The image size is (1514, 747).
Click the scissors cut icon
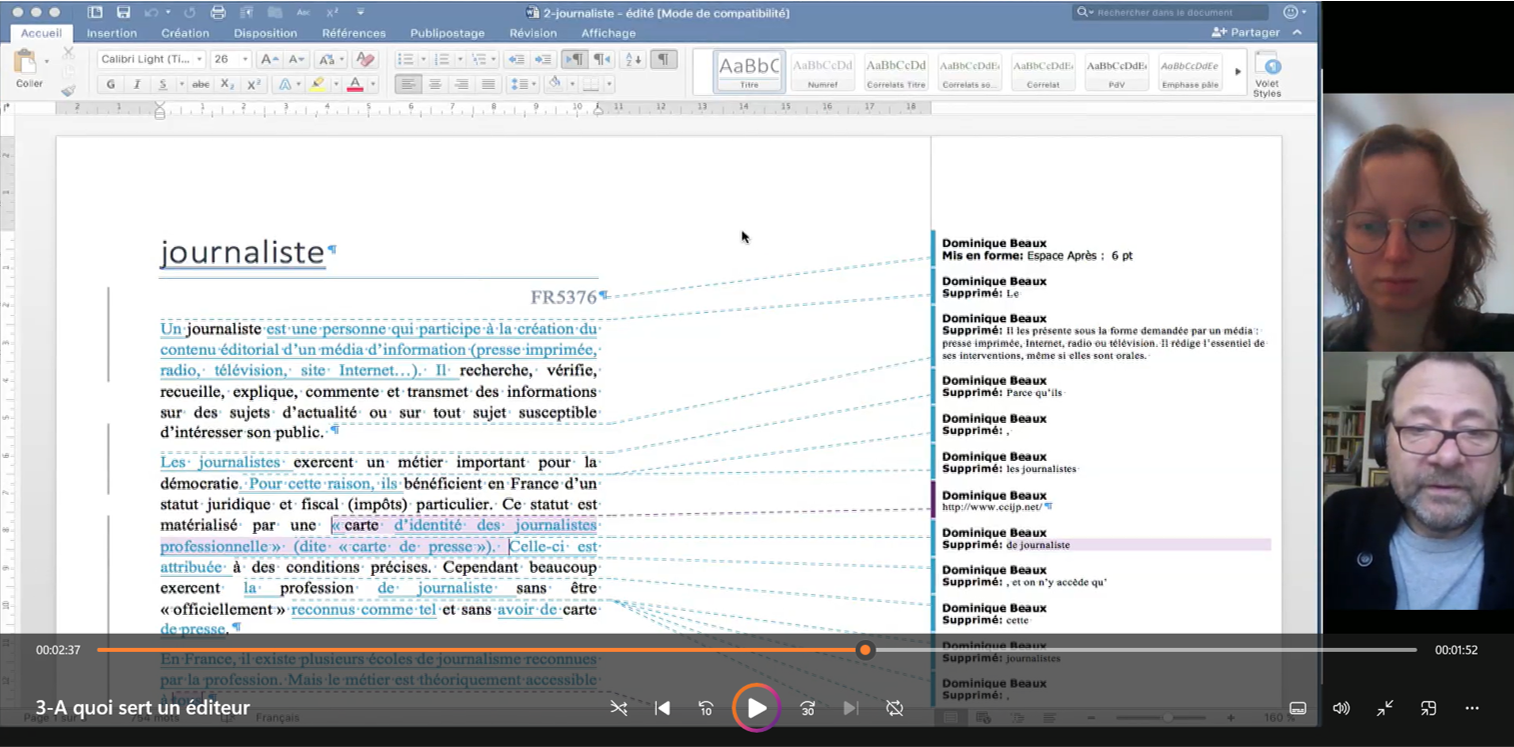[x=68, y=52]
